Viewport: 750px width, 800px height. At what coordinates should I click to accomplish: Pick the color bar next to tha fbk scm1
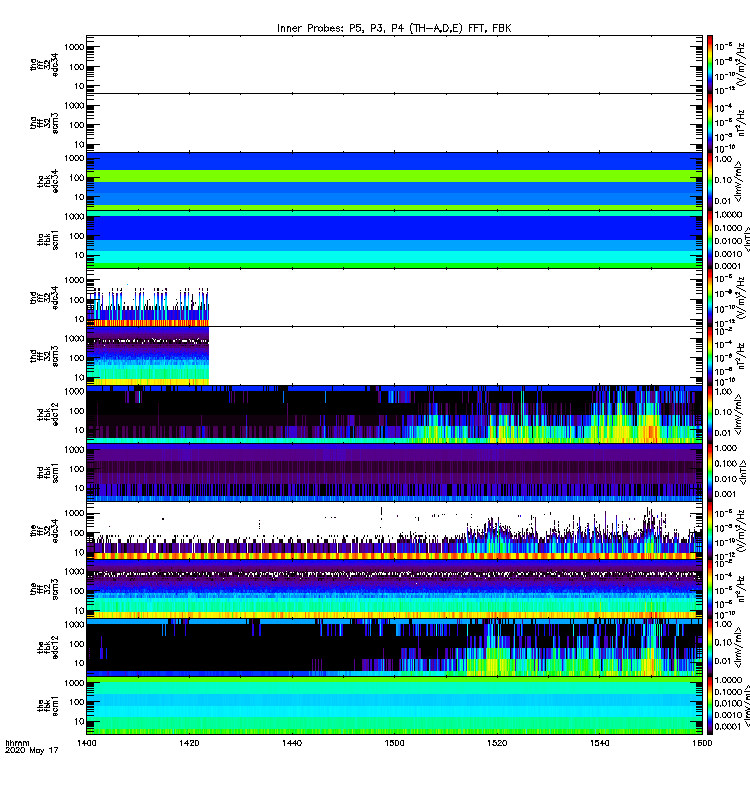tap(710, 239)
